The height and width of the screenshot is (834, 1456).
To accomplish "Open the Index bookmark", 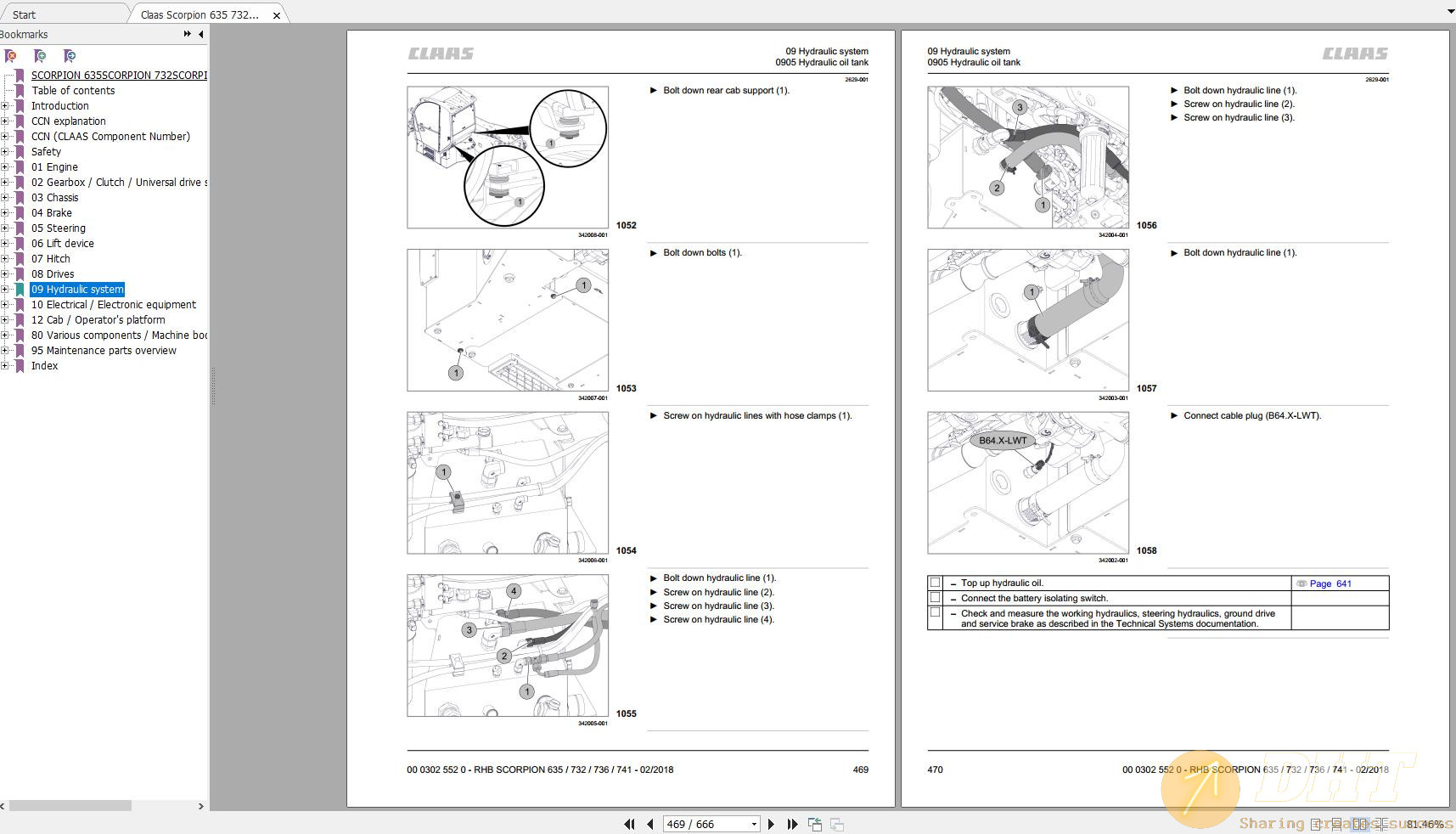I will tap(45, 366).
